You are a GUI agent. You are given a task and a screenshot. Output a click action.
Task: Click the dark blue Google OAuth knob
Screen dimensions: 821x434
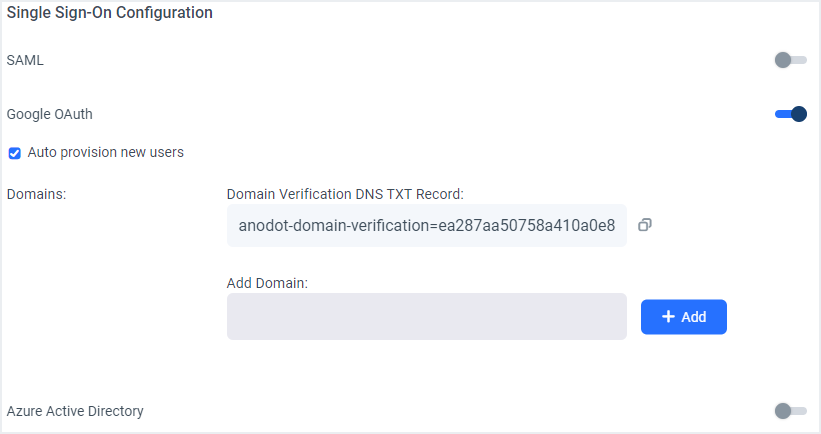point(798,114)
